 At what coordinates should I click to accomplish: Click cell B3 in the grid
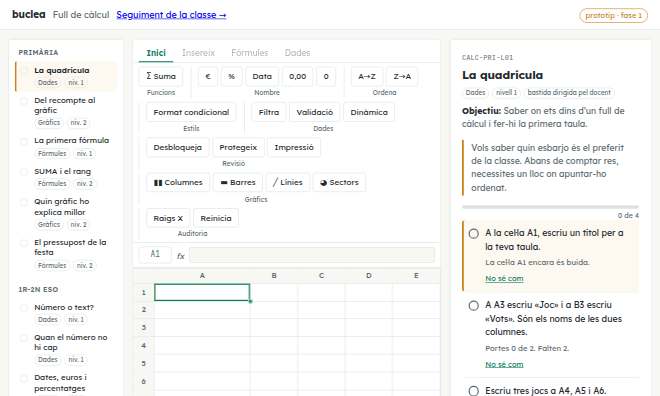point(274,327)
